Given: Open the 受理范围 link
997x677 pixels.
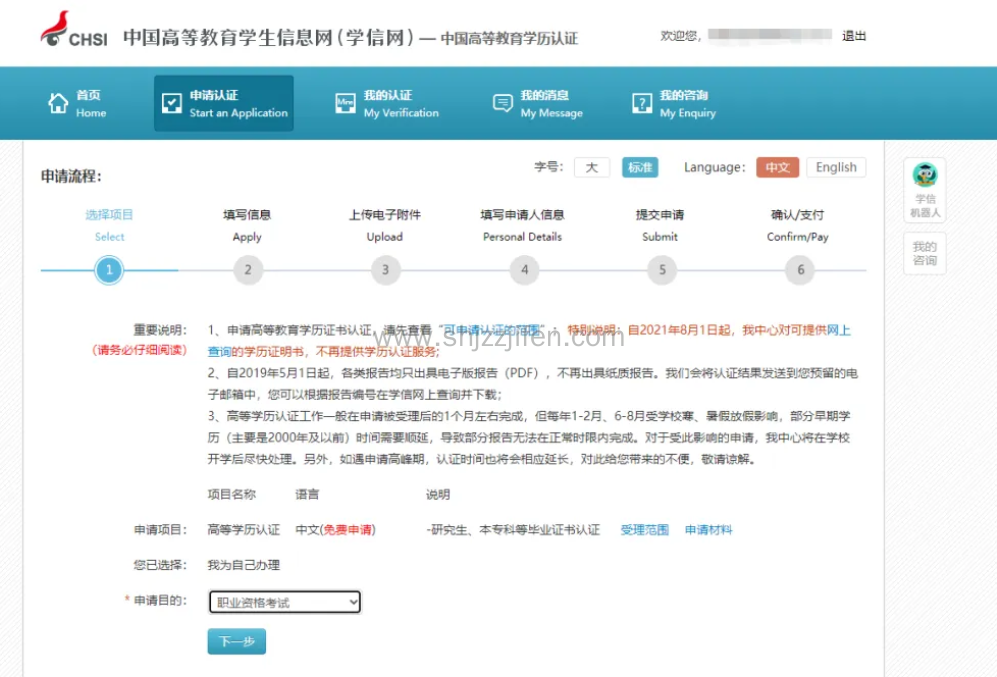Looking at the screenshot, I should 644,530.
